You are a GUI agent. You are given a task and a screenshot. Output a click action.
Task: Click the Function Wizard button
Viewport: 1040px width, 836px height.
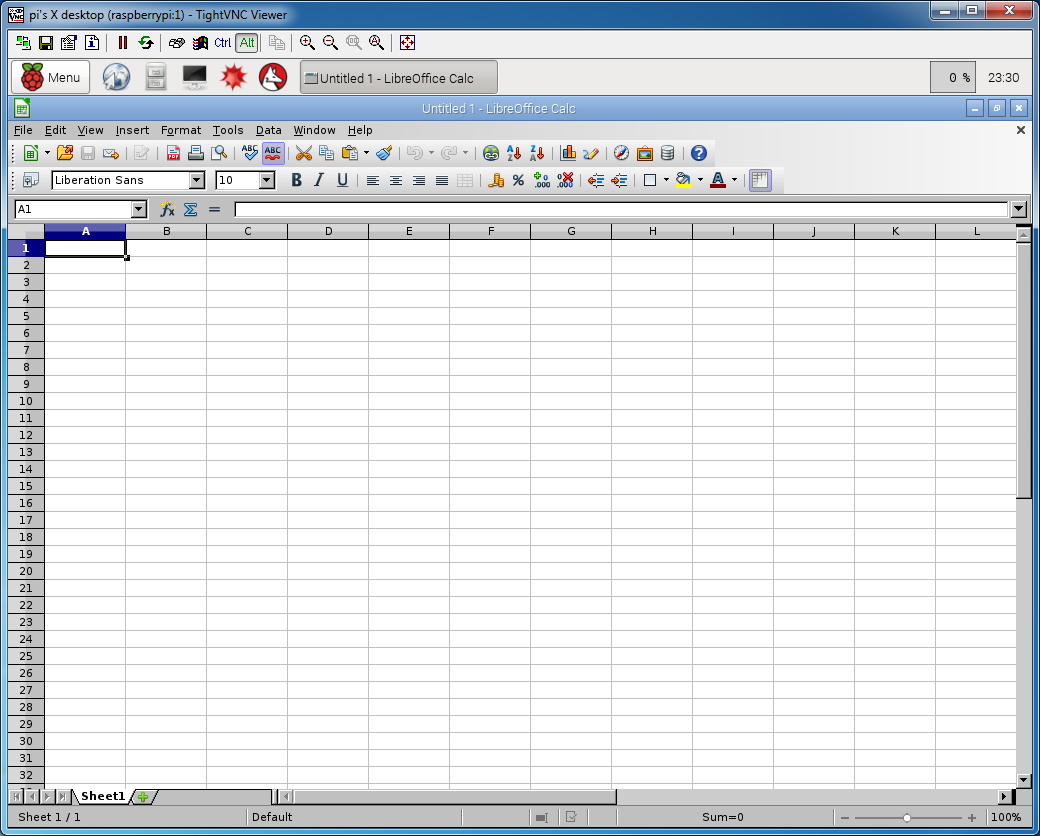pos(167,210)
